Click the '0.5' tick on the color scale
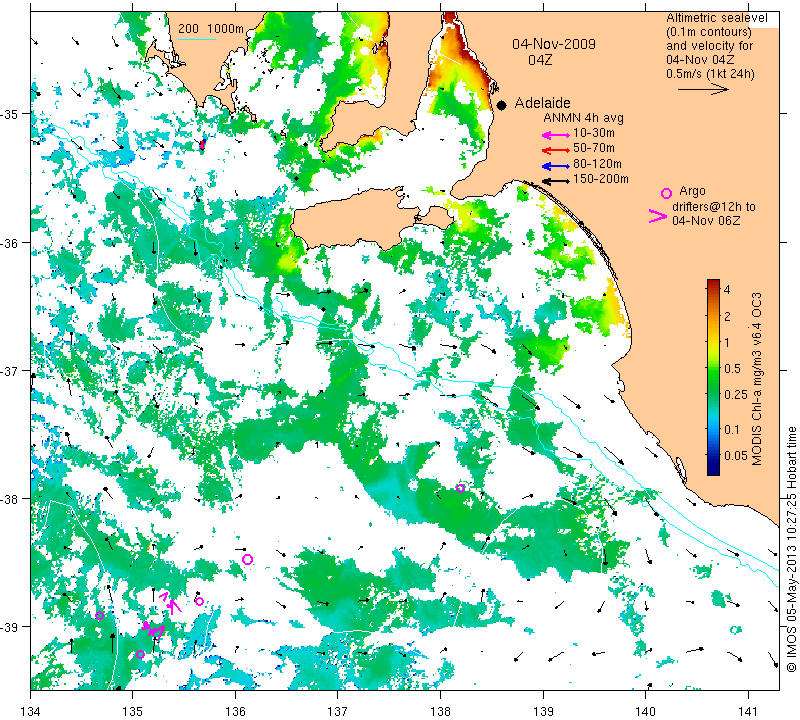Image resolution: width=800 pixels, height=720 pixels. tap(732, 369)
